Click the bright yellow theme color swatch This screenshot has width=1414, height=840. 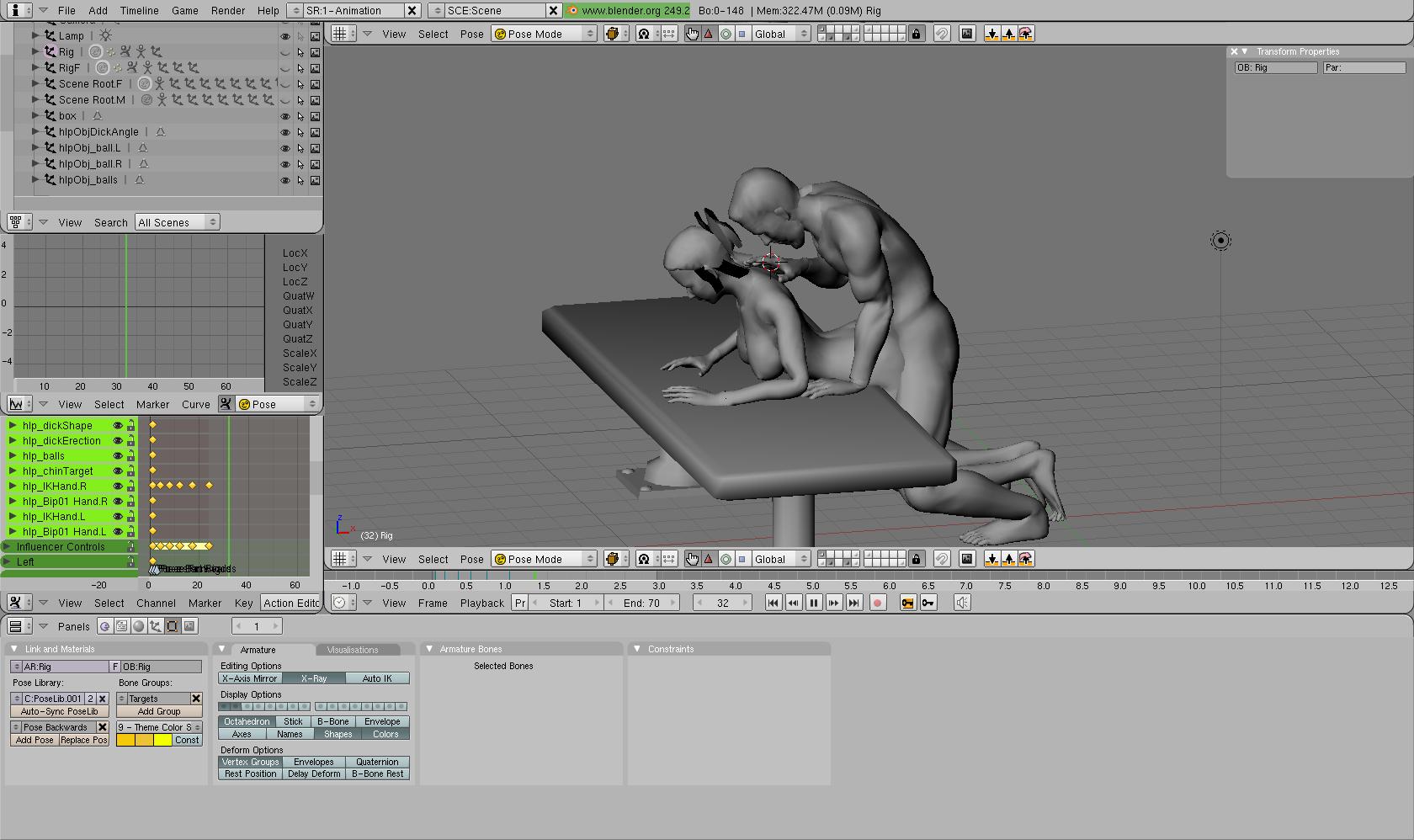coord(162,741)
